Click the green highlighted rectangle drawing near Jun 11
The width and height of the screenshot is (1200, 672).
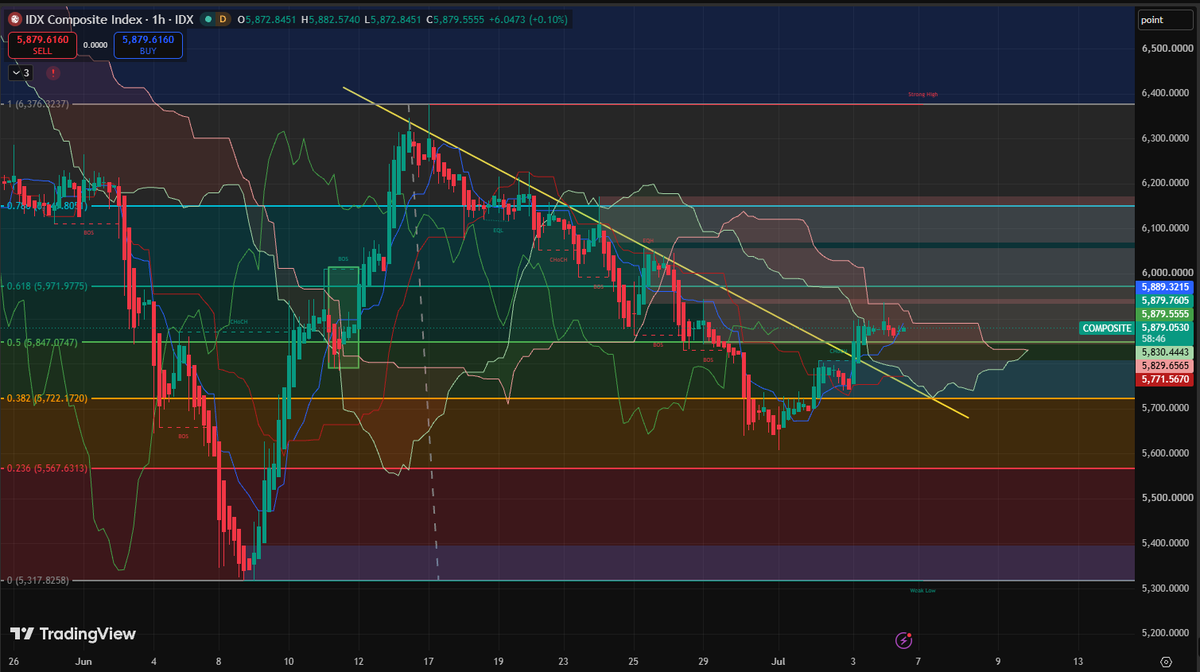click(343, 317)
